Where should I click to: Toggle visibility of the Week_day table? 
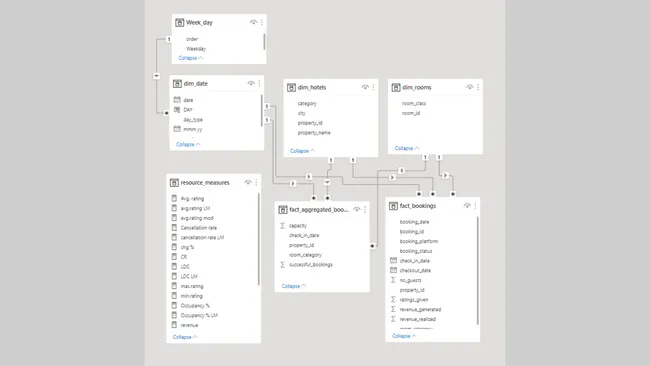coord(253,22)
